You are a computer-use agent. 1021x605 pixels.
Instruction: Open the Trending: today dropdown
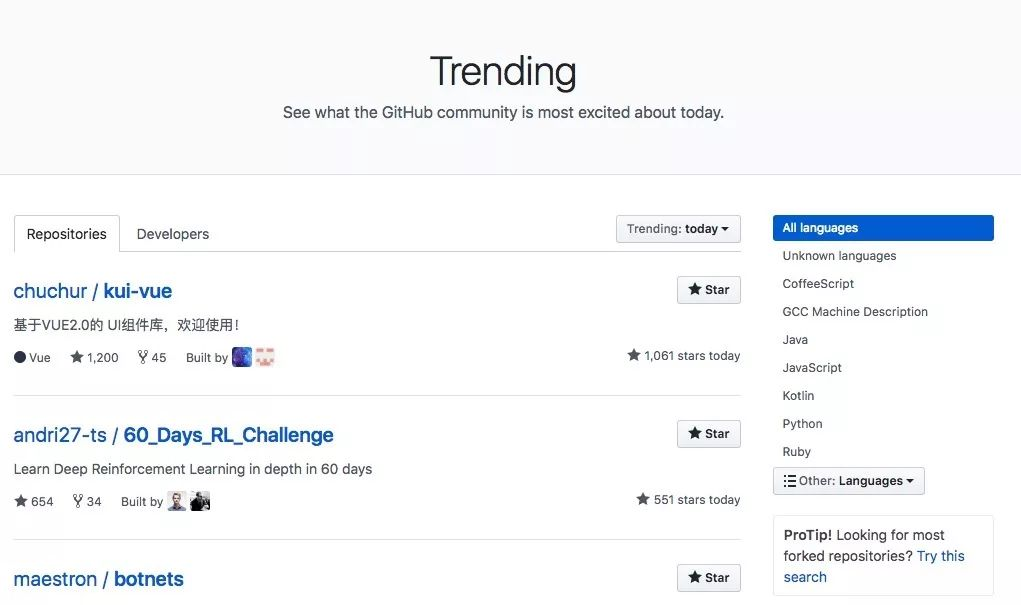[678, 229]
